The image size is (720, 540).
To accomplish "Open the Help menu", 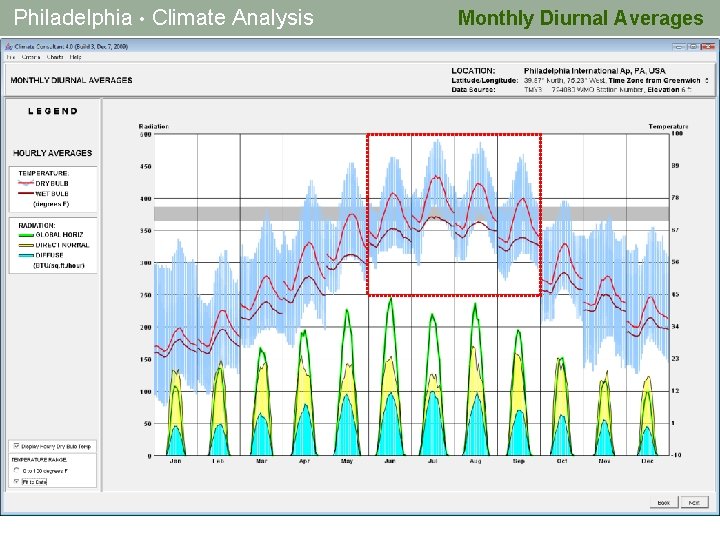I will 76,57.
